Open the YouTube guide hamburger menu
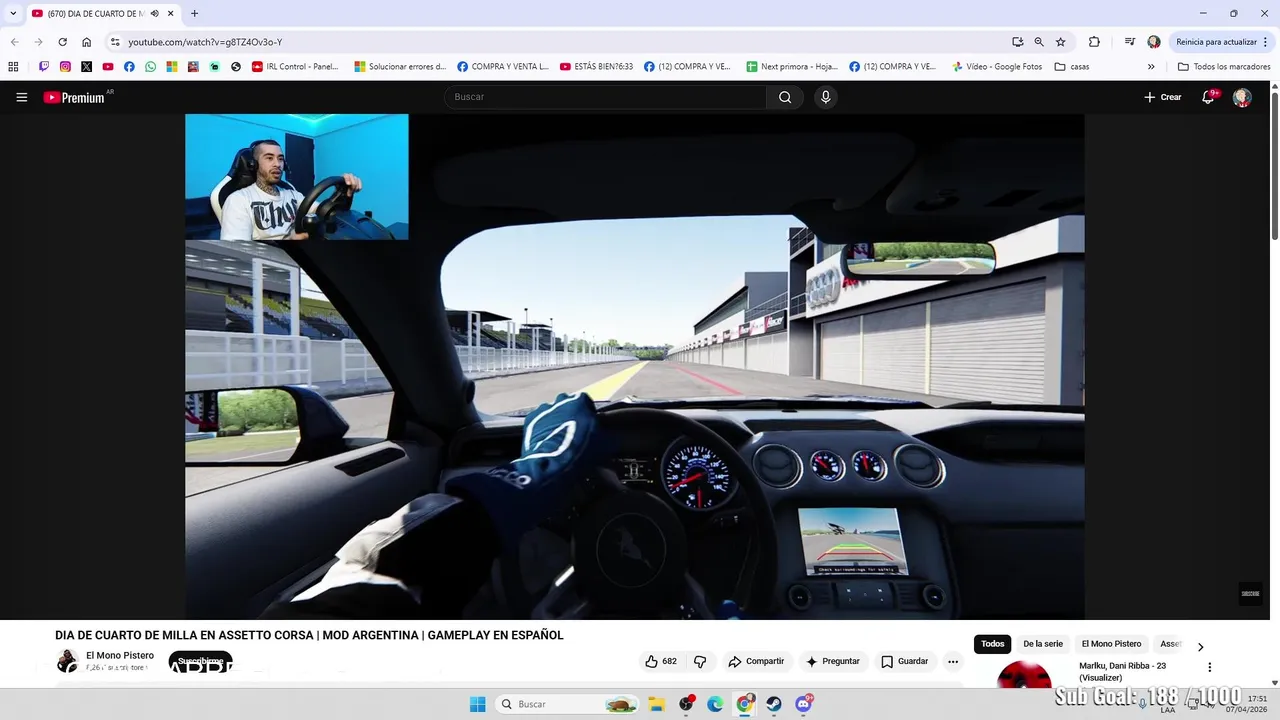Viewport: 1280px width, 720px height. (x=21, y=97)
